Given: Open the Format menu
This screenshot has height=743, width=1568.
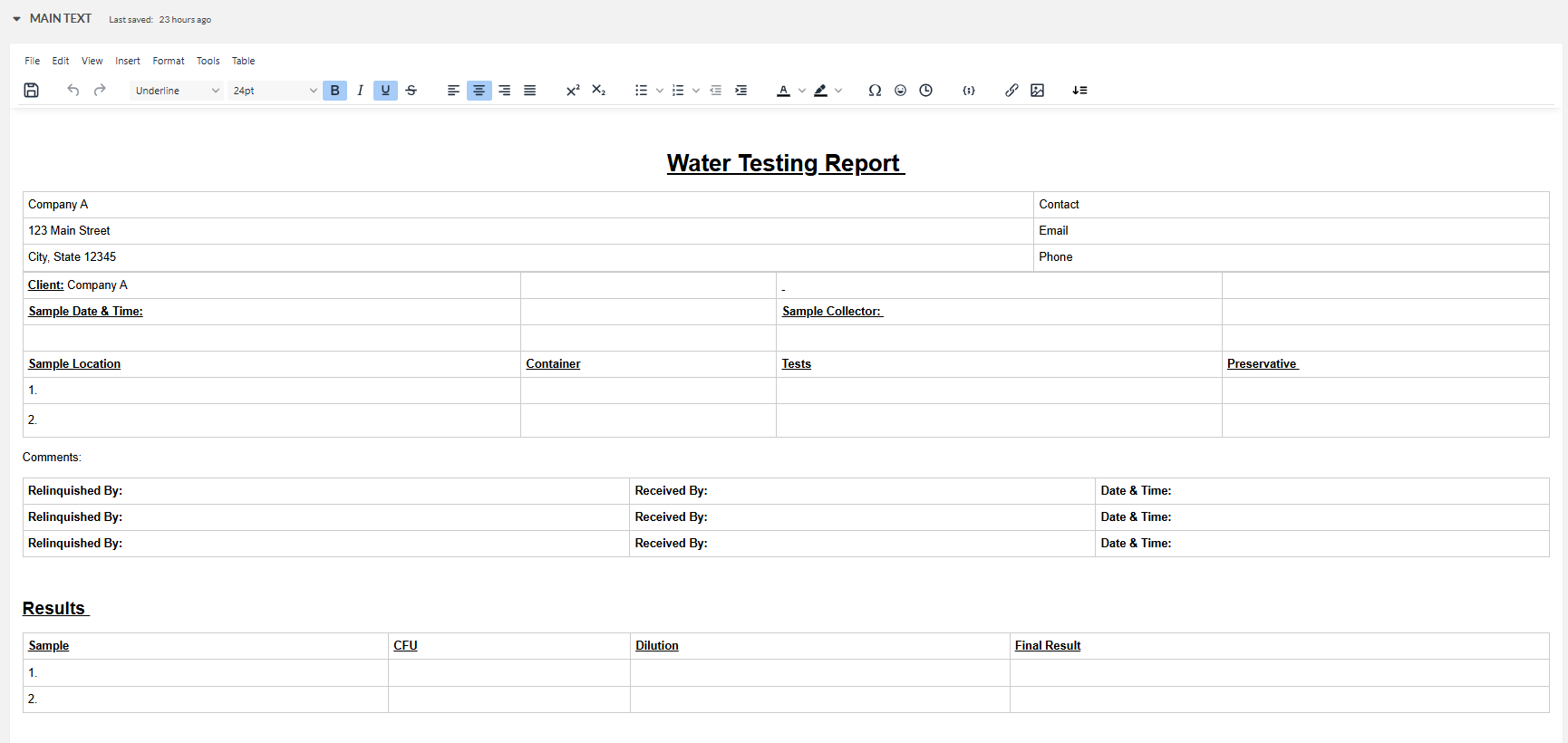Looking at the screenshot, I should 169,61.
